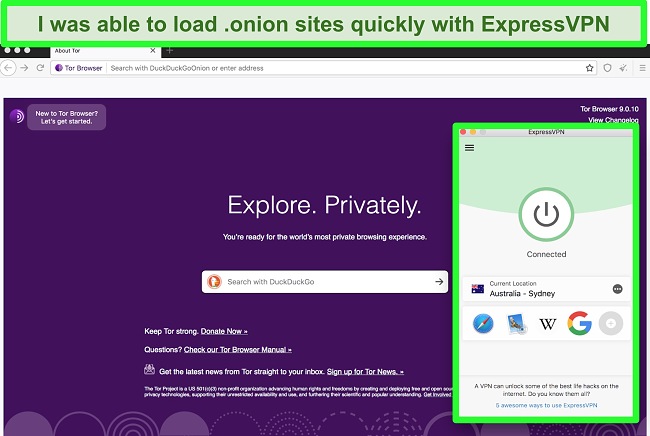Open the shield security level icon
Image resolution: width=650 pixels, height=436 pixels.
pos(607,68)
